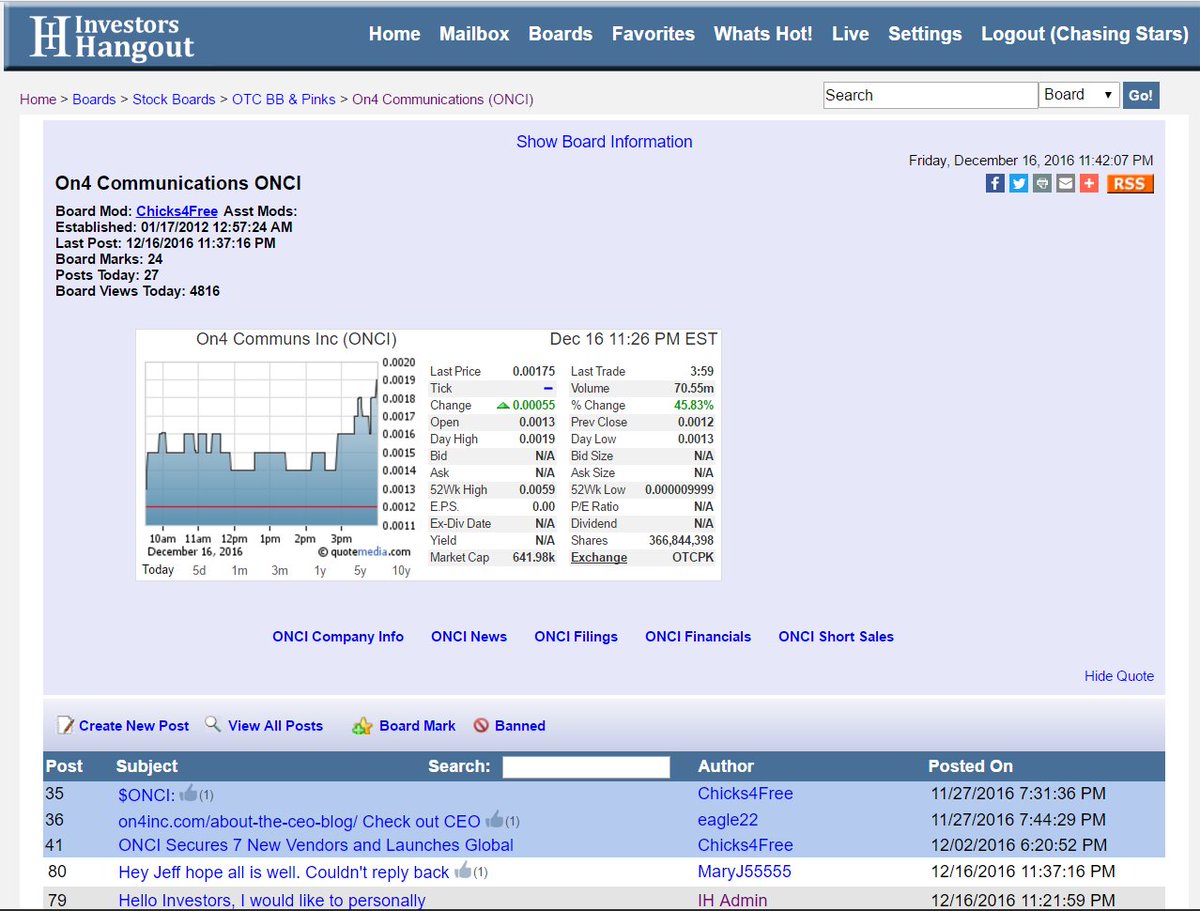Click the Board Mark star icon
The width and height of the screenshot is (1200, 911).
(x=362, y=726)
